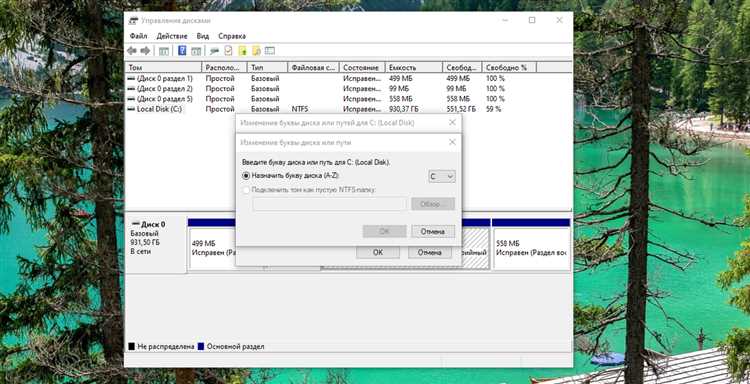Sort by Располо... column header
Screen dimensions: 750x384
pyautogui.click(x=224, y=68)
